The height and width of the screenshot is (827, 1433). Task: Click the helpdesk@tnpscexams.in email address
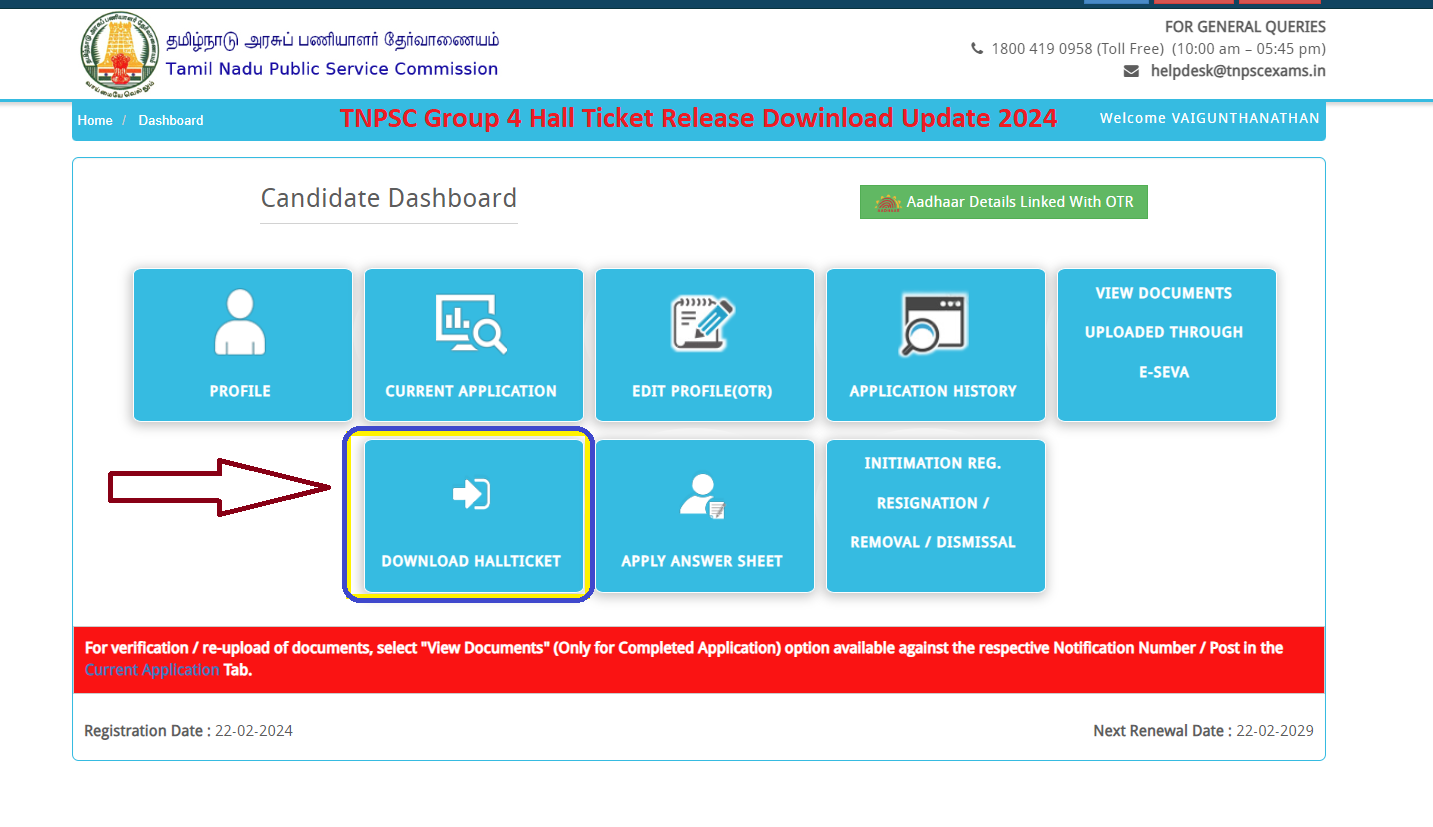pyautogui.click(x=1237, y=71)
